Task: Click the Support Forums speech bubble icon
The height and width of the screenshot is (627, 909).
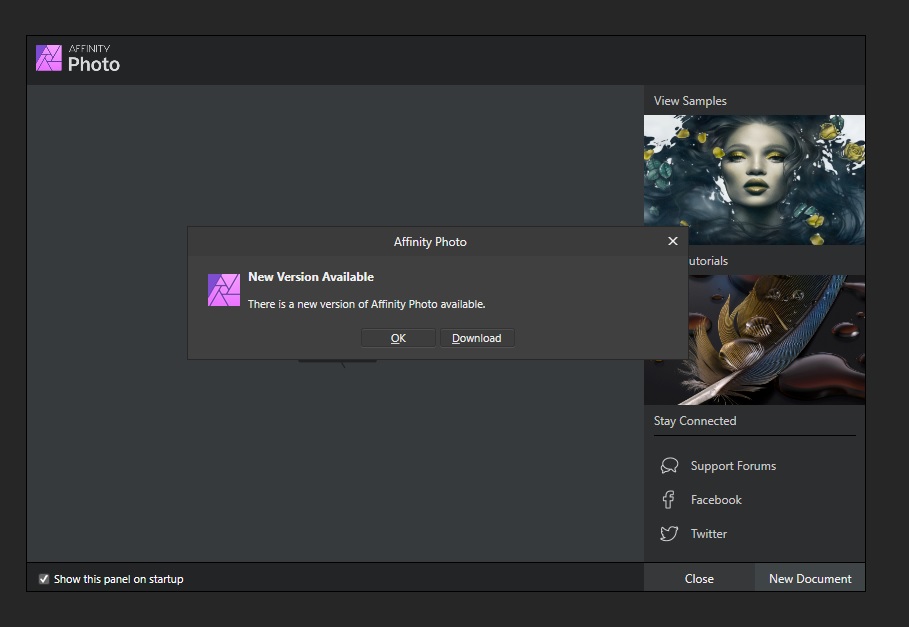Action: [669, 466]
